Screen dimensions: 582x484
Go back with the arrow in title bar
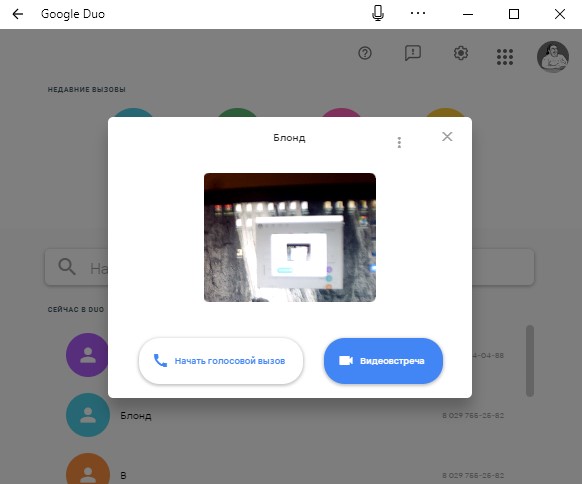pos(17,14)
